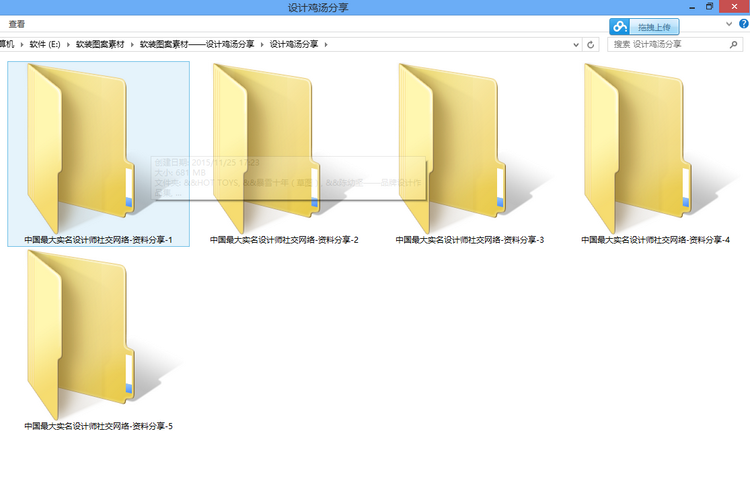750x491 pixels.
Task: Open the help question mark icon
Action: pyautogui.click(x=744, y=24)
